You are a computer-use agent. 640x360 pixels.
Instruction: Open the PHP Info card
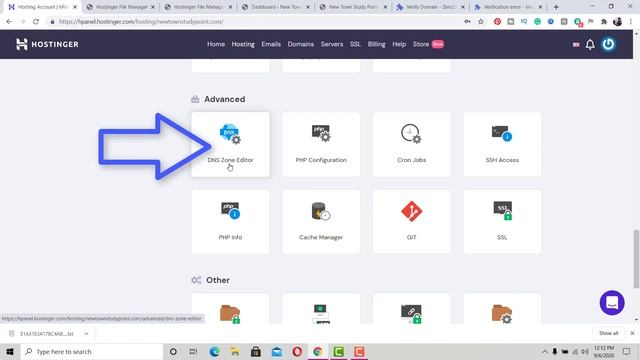[x=230, y=222]
